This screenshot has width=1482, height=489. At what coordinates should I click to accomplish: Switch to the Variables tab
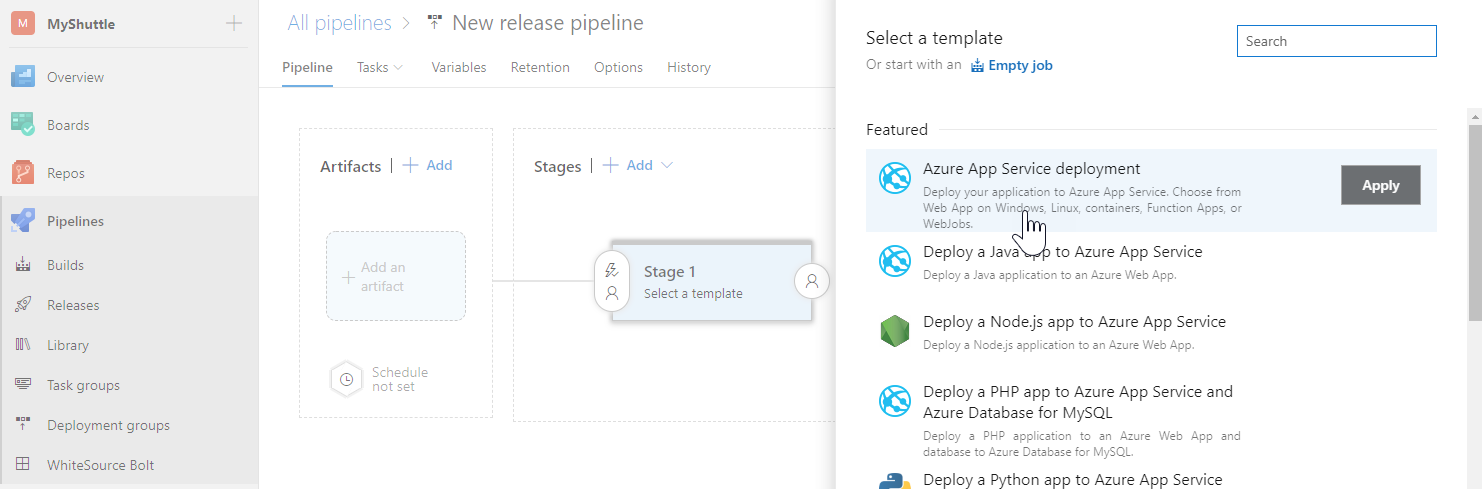459,67
